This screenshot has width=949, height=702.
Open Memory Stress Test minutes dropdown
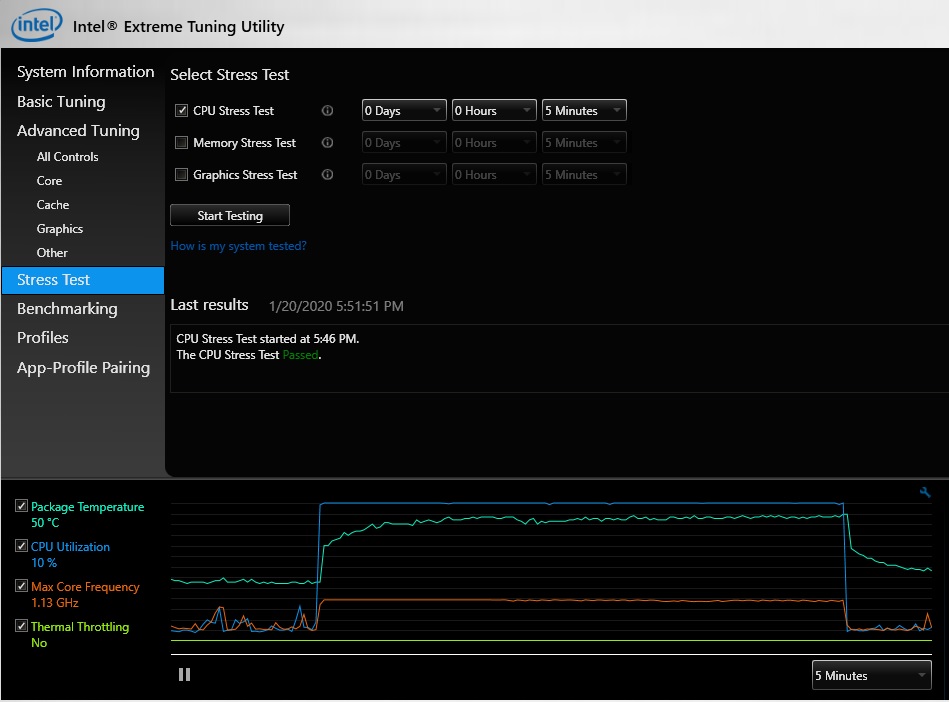point(584,143)
